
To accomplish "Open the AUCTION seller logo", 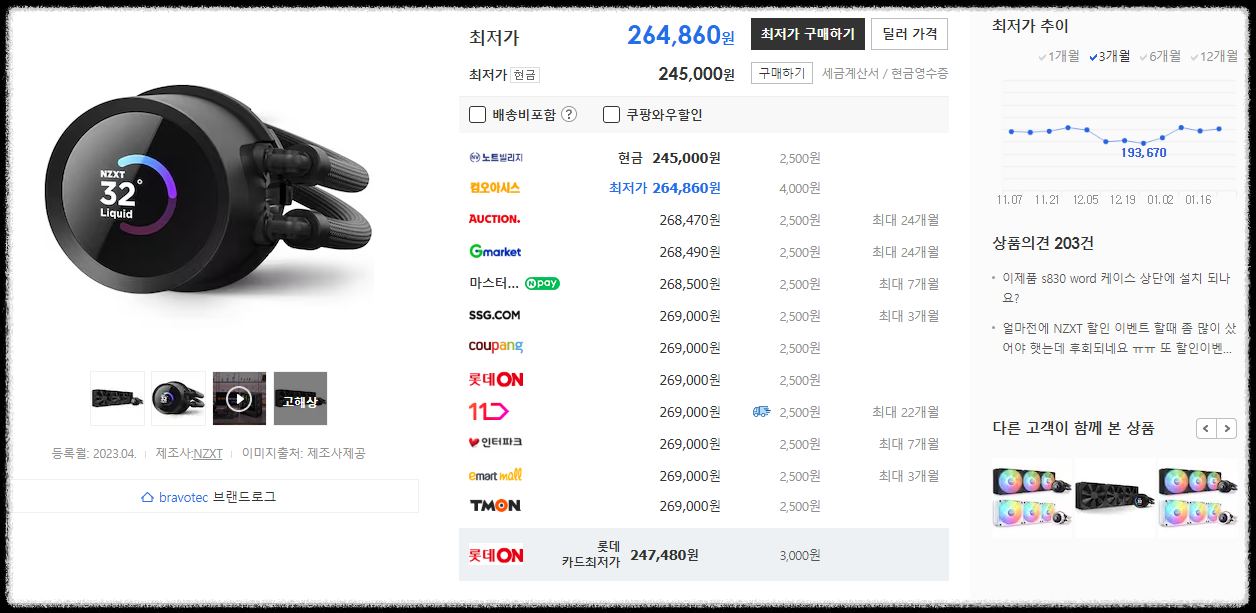I will pyautogui.click(x=494, y=219).
